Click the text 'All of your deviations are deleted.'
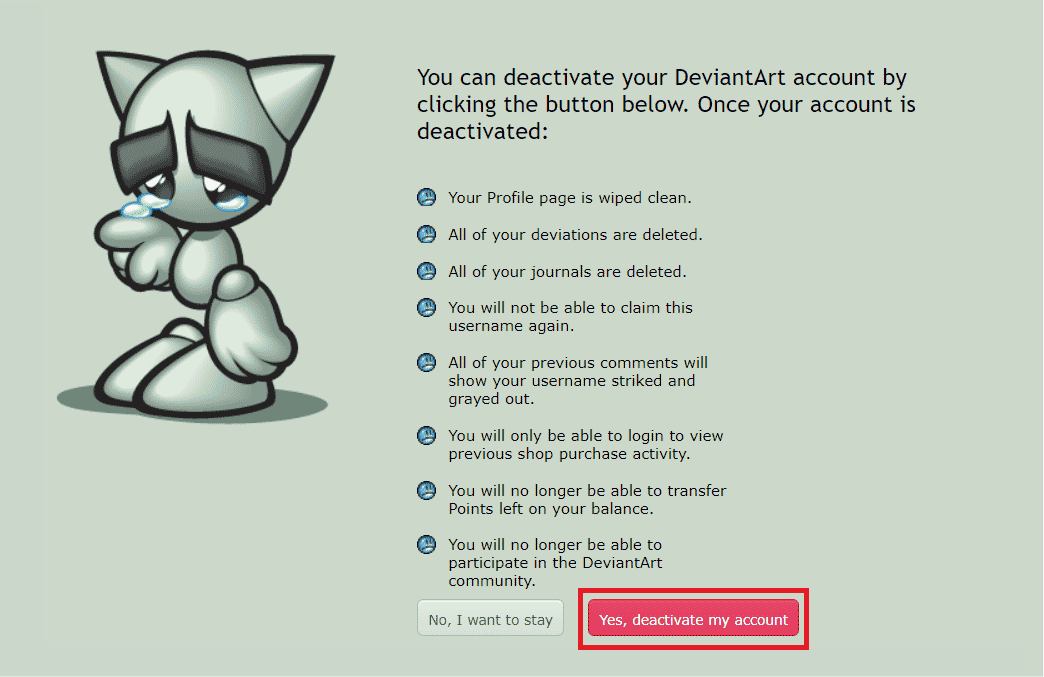Screen dimensions: 1044x677 575,234
